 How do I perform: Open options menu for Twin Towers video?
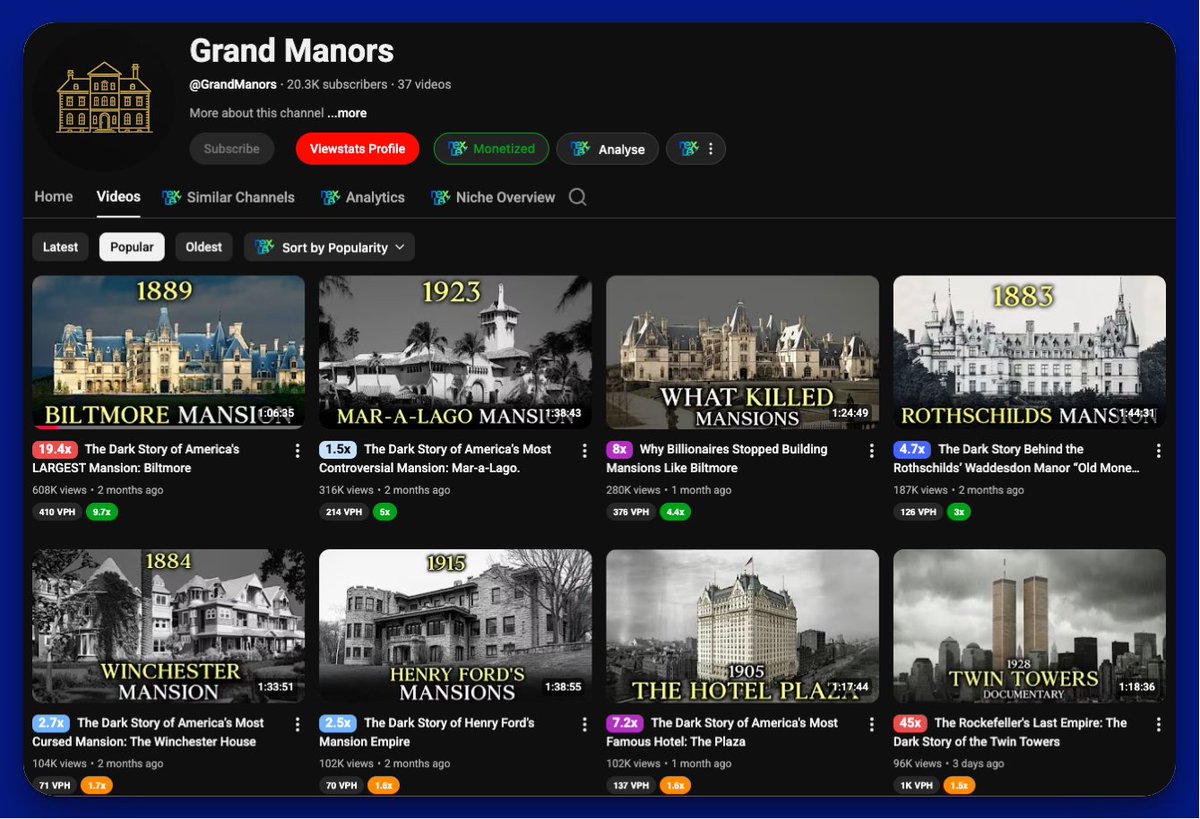click(1159, 724)
